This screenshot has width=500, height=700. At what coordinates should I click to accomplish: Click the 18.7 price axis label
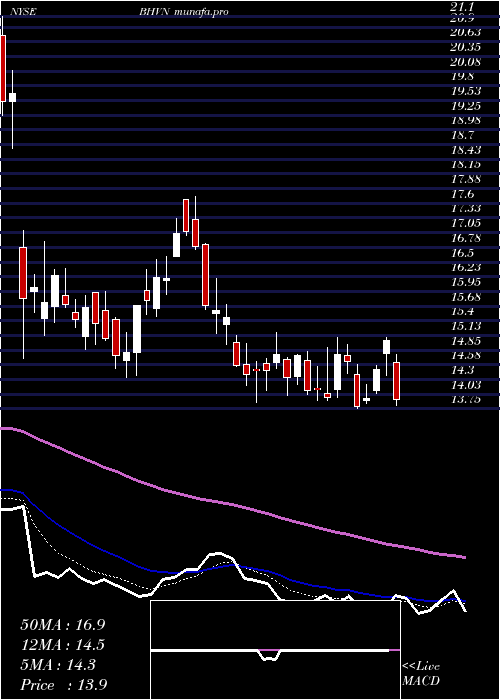(463, 135)
